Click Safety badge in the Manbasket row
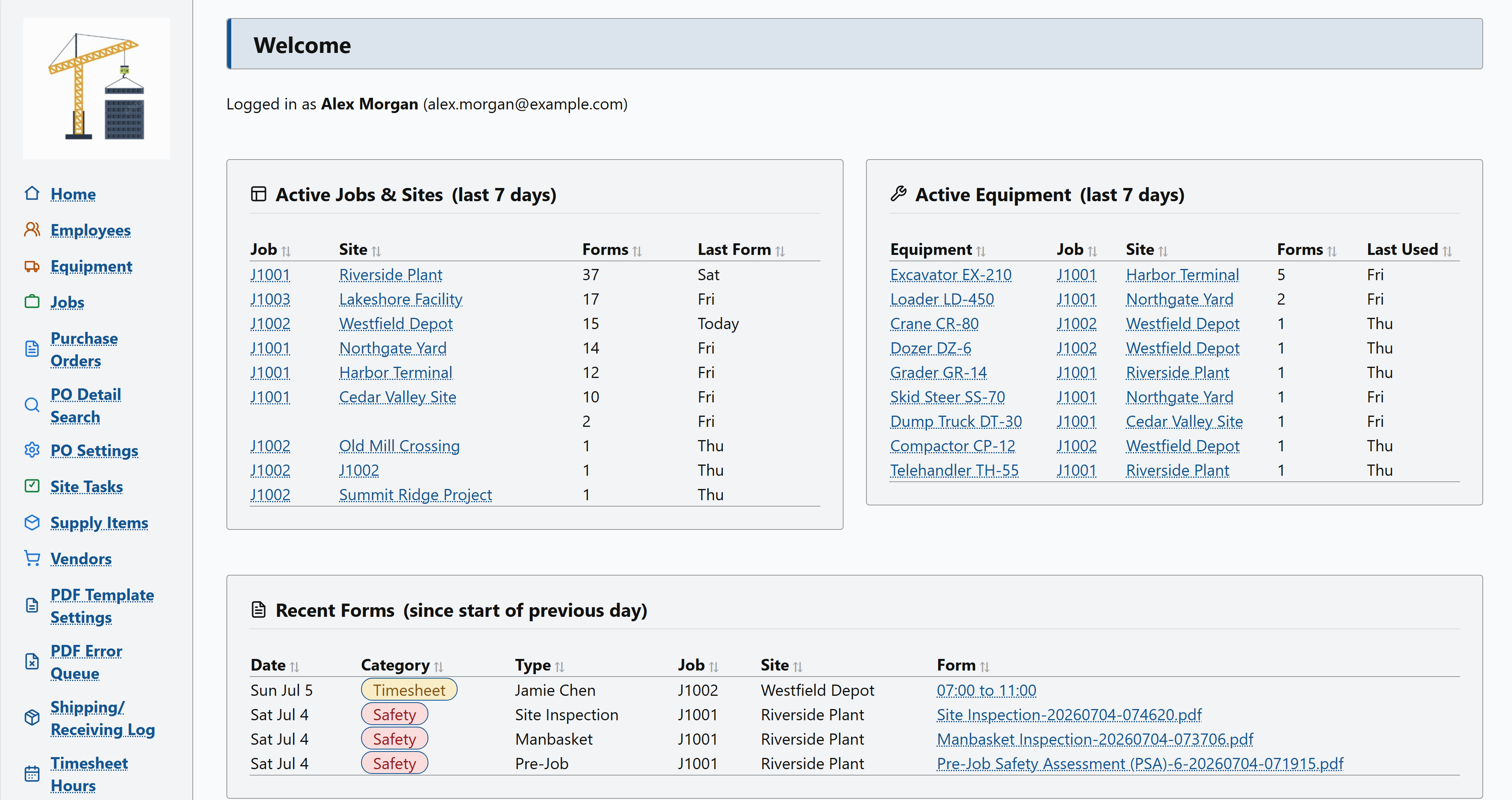 click(394, 739)
